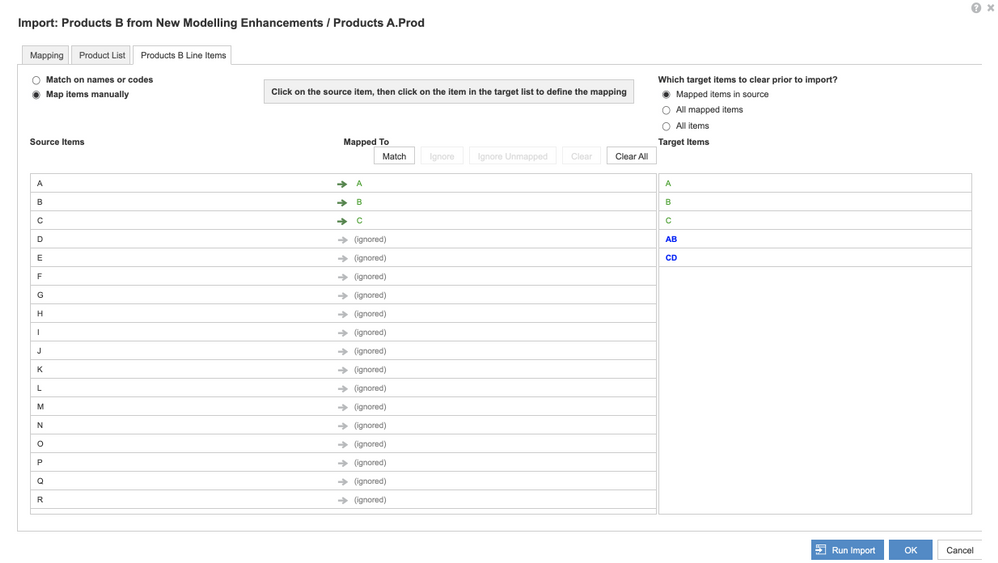
Task: Close the import dialog with X
Action: (x=990, y=8)
